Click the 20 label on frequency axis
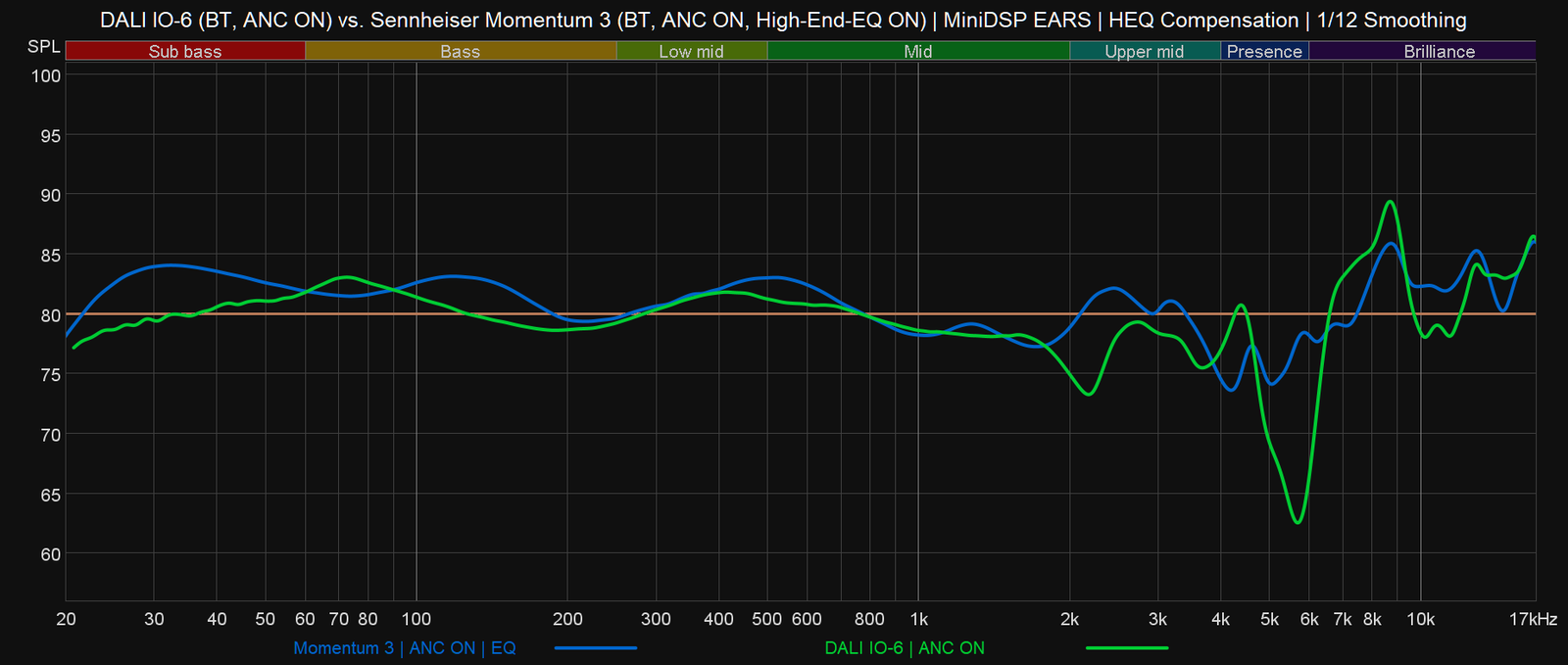Viewport: 1568px width, 665px height. pyautogui.click(x=66, y=619)
